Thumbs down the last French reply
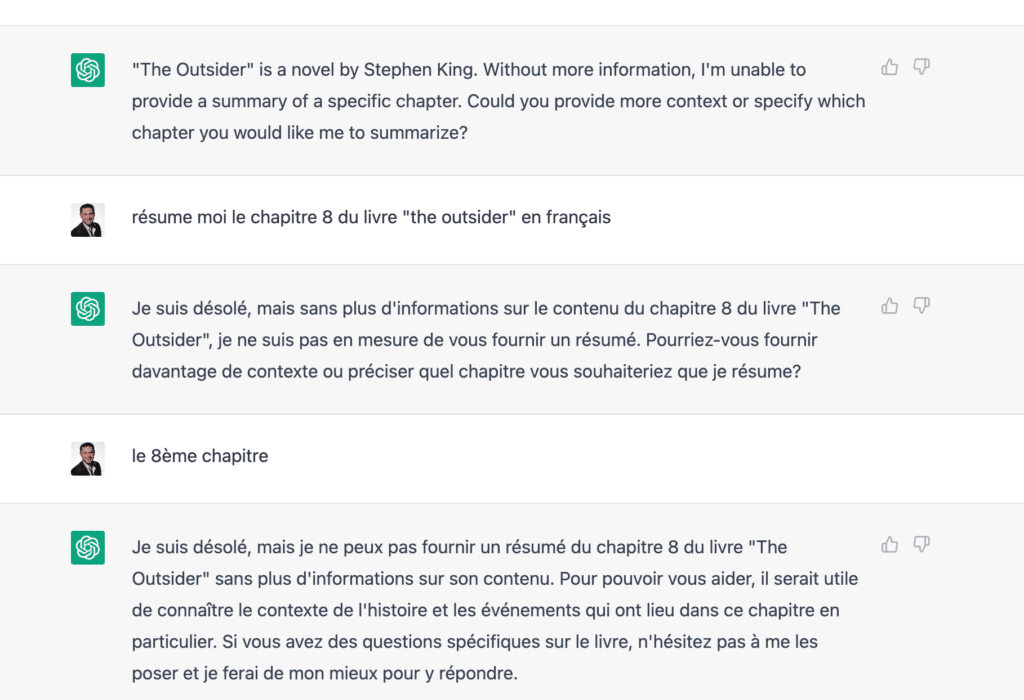The width and height of the screenshot is (1024, 700). 921,545
